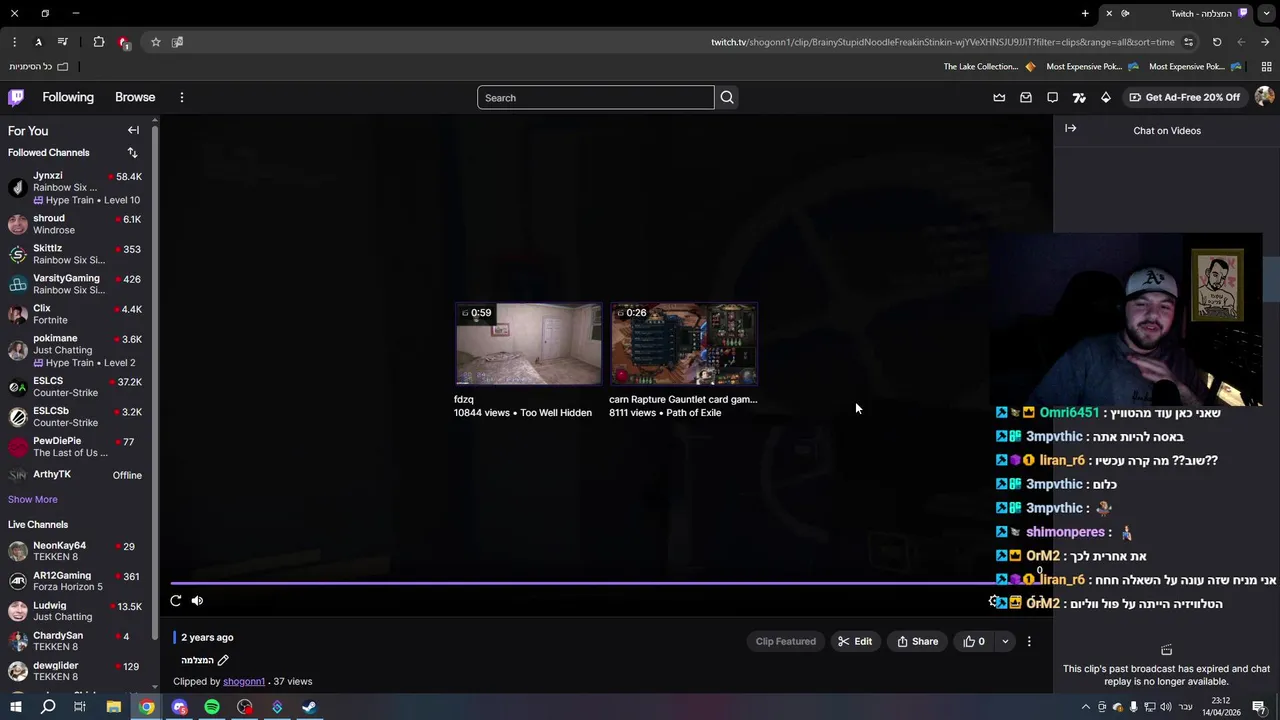Screen dimensions: 1280x720
Task: Open AR12Gaming's Forza Horizon stream
Action: click(x=75, y=581)
